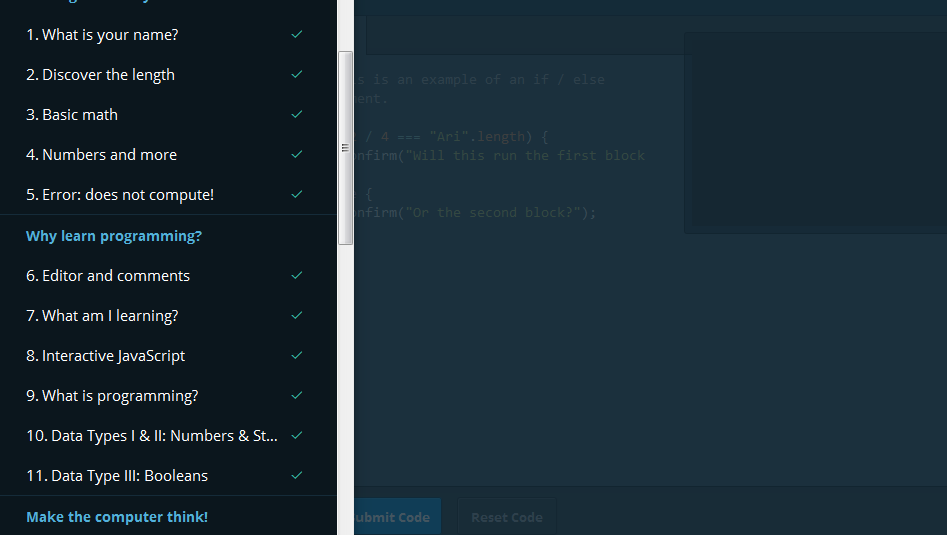Click checkmark icon beside Numbers and more
This screenshot has height=535, width=947.
tap(297, 154)
